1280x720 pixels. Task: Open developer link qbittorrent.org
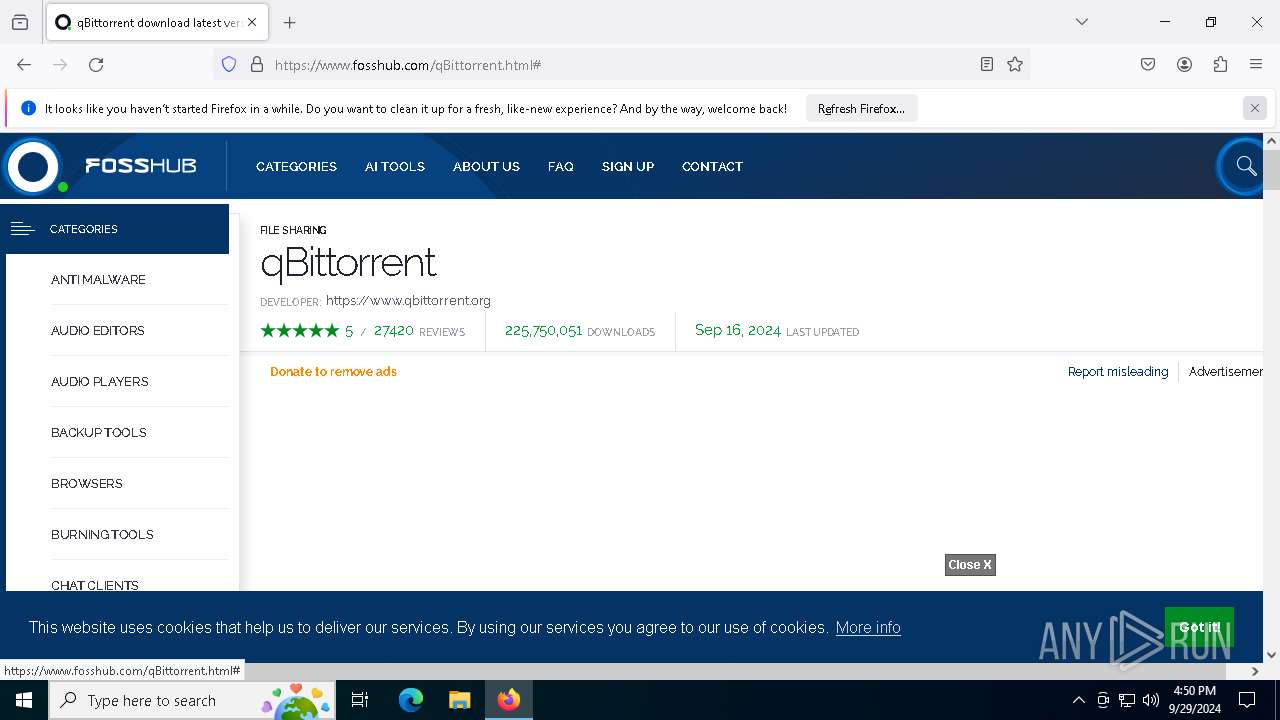(408, 300)
